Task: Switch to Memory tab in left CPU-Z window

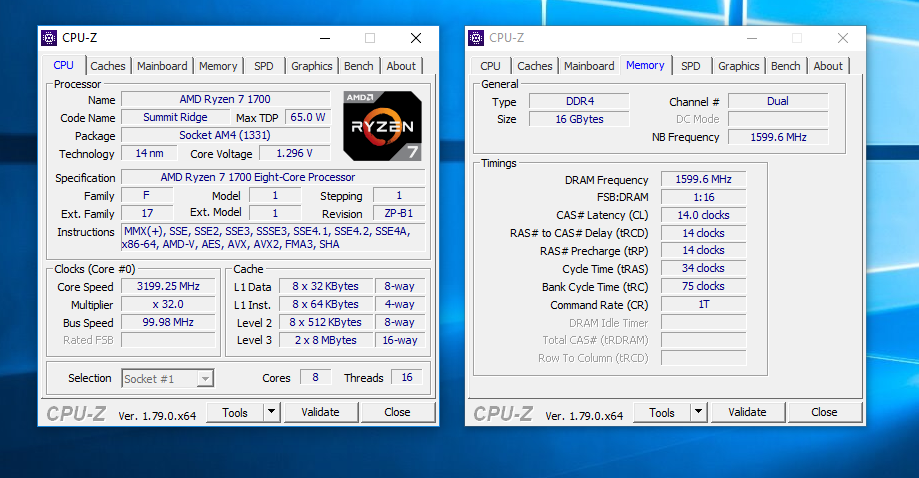Action: (x=218, y=66)
